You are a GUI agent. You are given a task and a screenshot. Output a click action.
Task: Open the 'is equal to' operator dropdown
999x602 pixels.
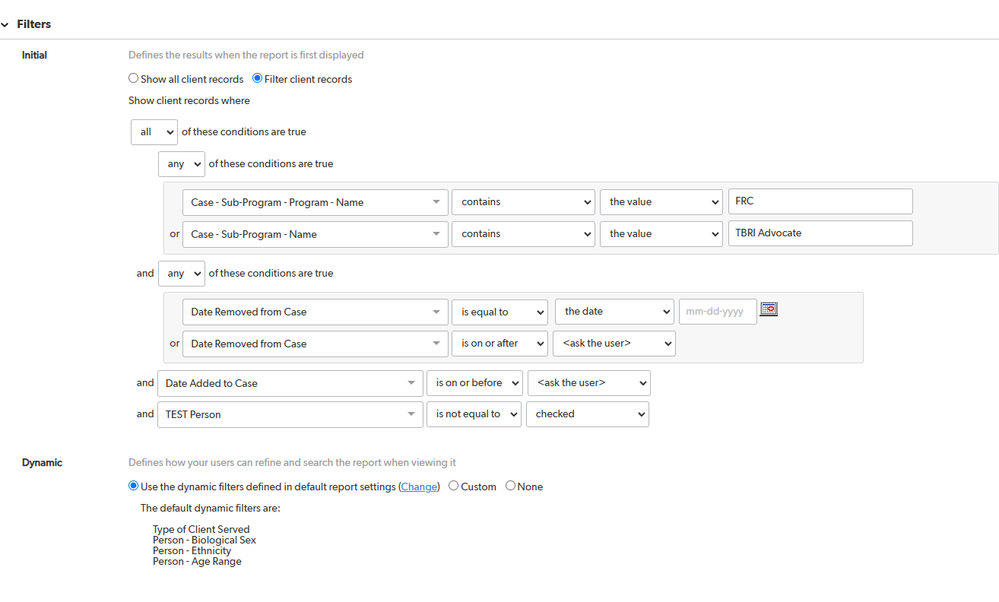click(x=500, y=312)
